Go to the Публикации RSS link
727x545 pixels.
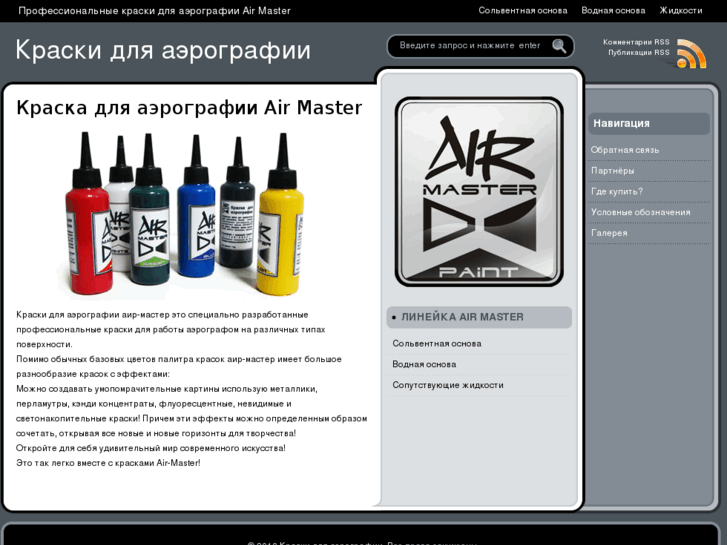pyautogui.click(x=638, y=53)
